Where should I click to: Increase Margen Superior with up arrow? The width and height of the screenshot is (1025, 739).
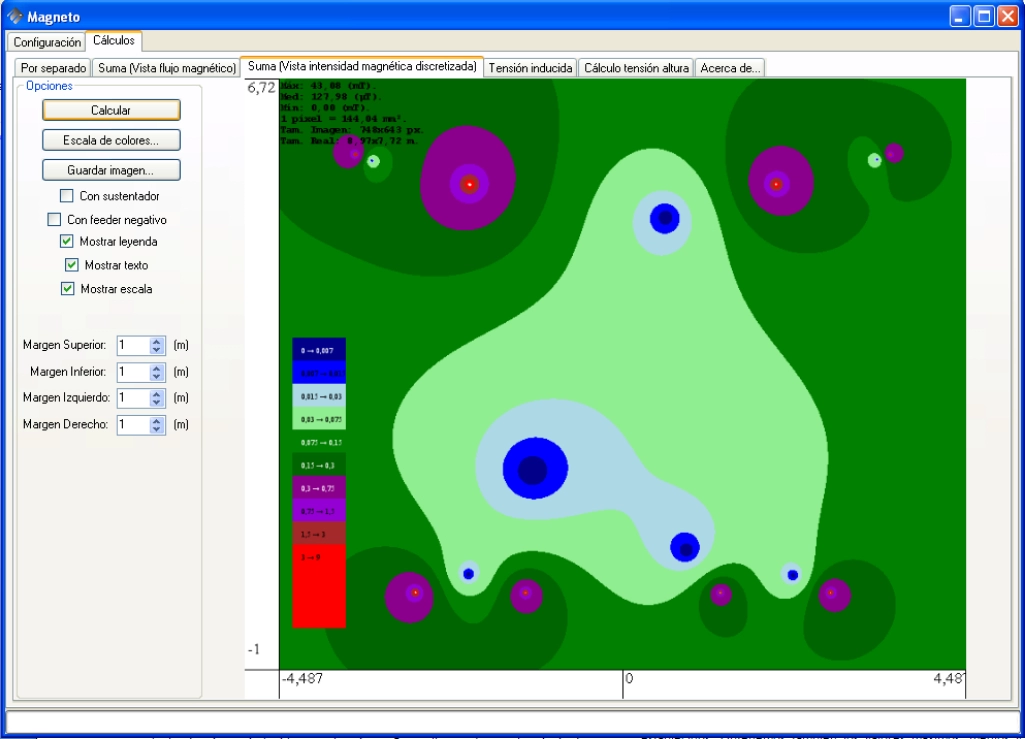(157, 341)
